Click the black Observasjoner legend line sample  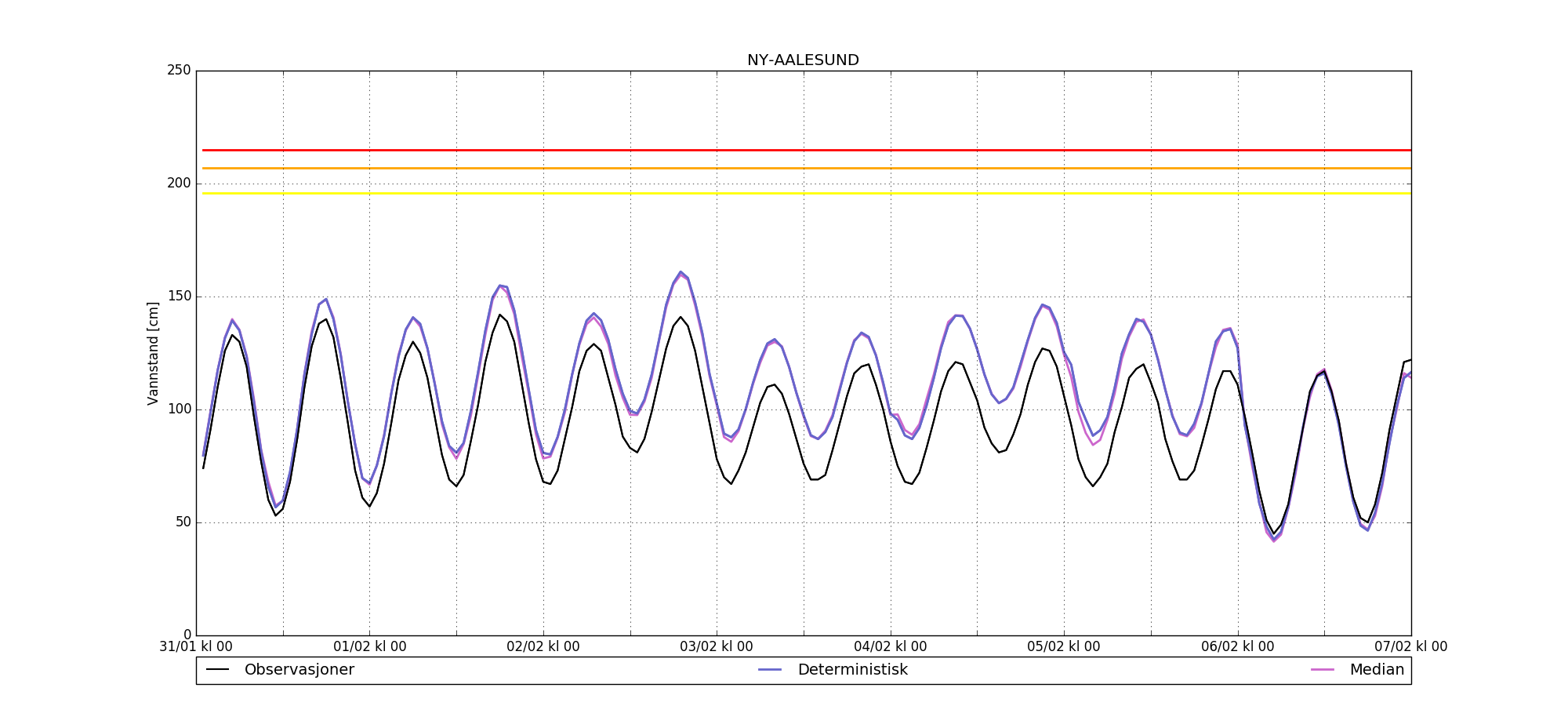[x=217, y=670]
